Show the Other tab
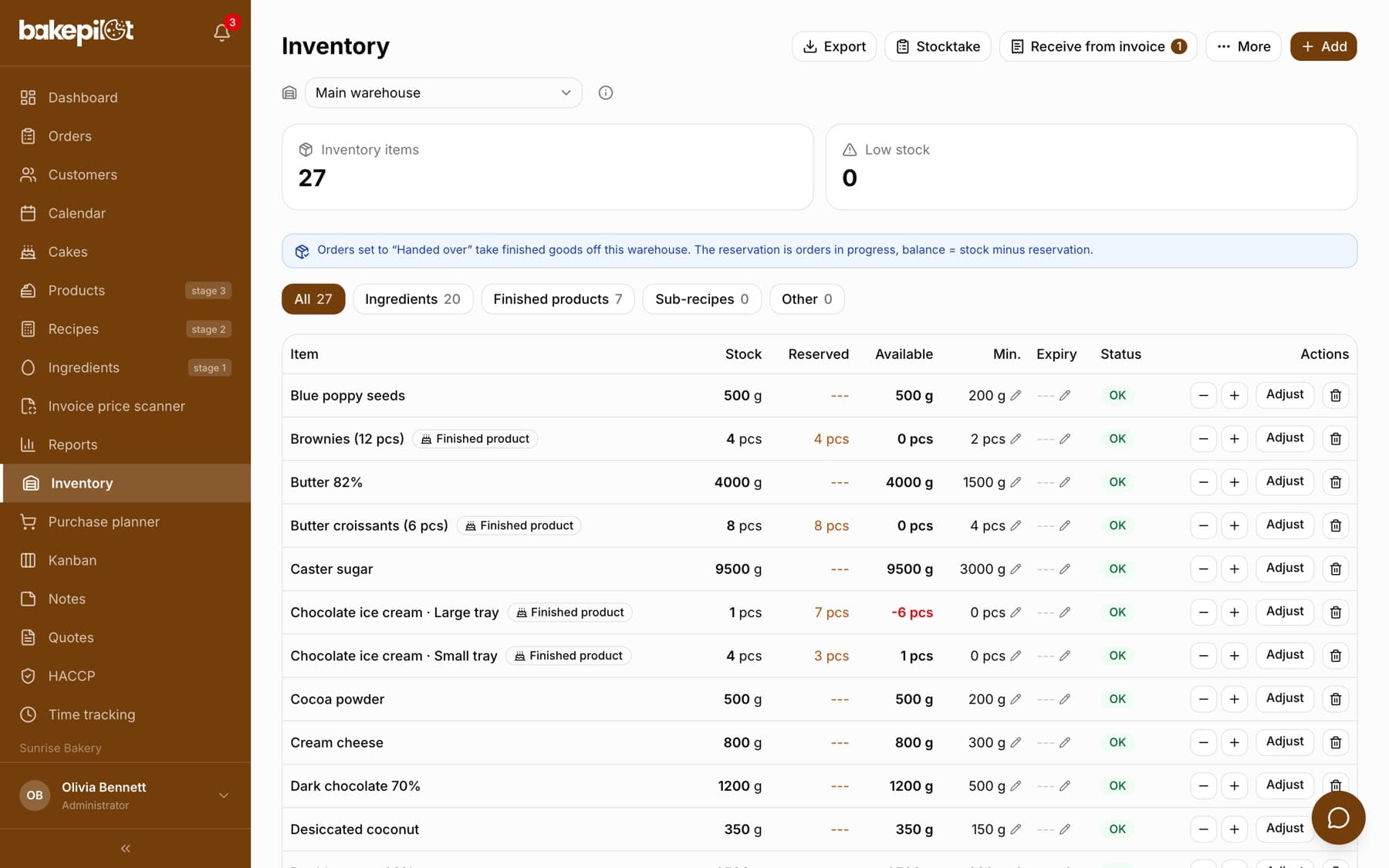Viewport: 1389px width, 868px height. tap(807, 299)
